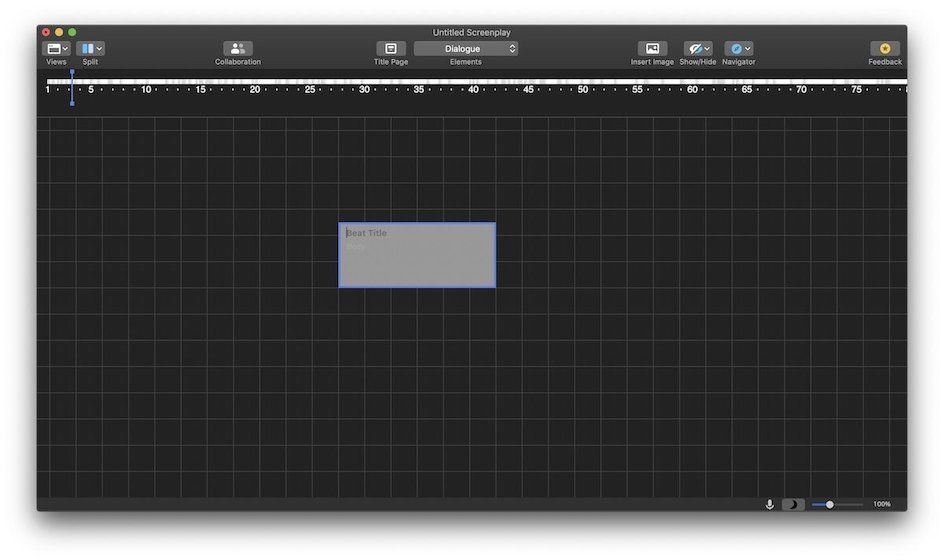The height and width of the screenshot is (560, 944).
Task: Adjust the zoom slider in status bar
Action: coord(830,504)
